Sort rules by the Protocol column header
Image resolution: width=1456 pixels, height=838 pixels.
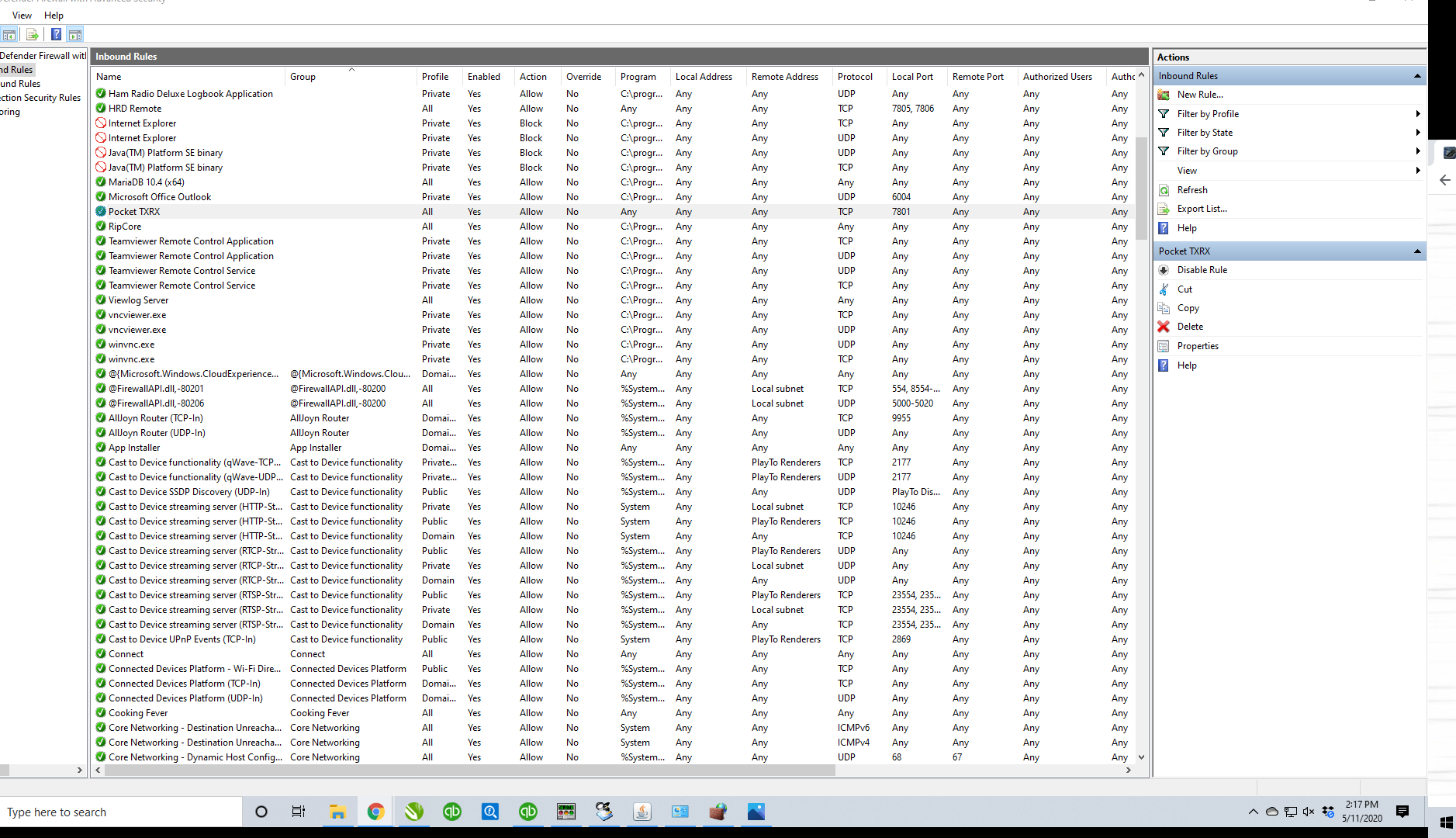[x=855, y=77]
